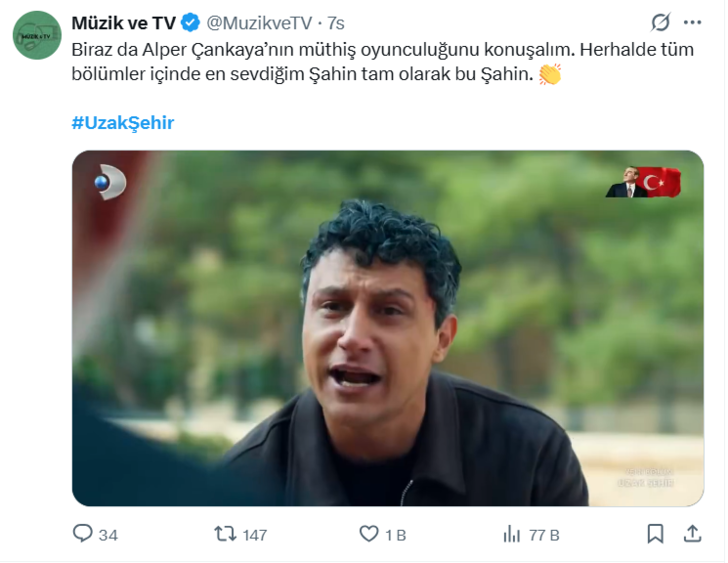Like the tweet with the heart icon
Screen dimensions: 728x563
(x=369, y=534)
